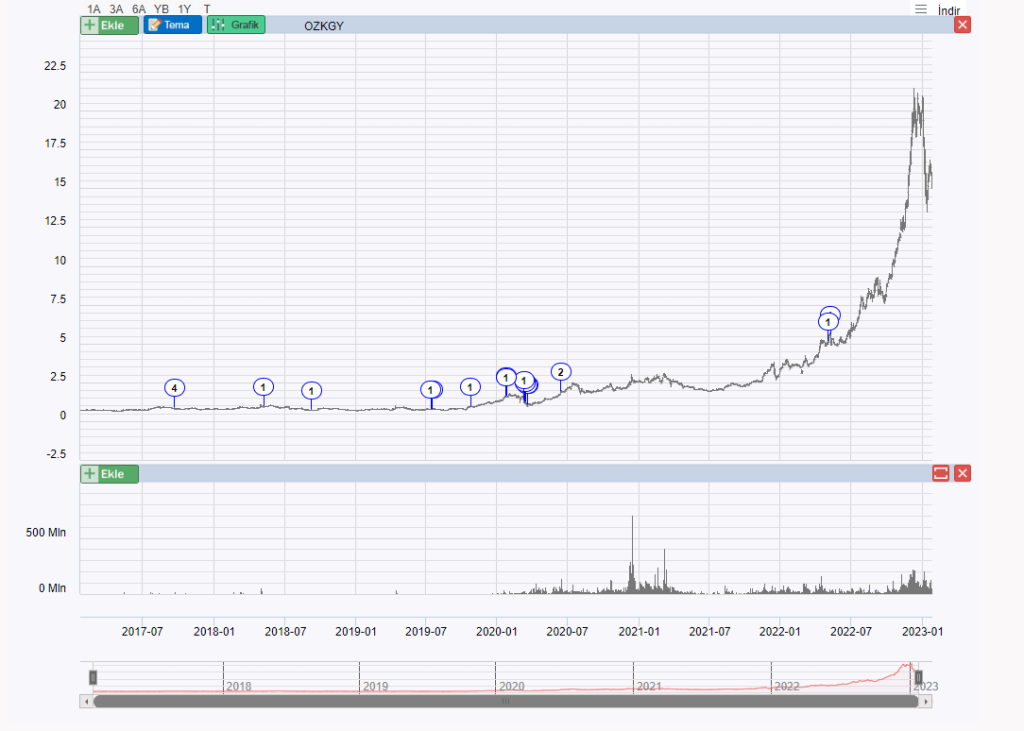Select the 1Y period option
This screenshot has height=731, width=1024.
tap(184, 8)
